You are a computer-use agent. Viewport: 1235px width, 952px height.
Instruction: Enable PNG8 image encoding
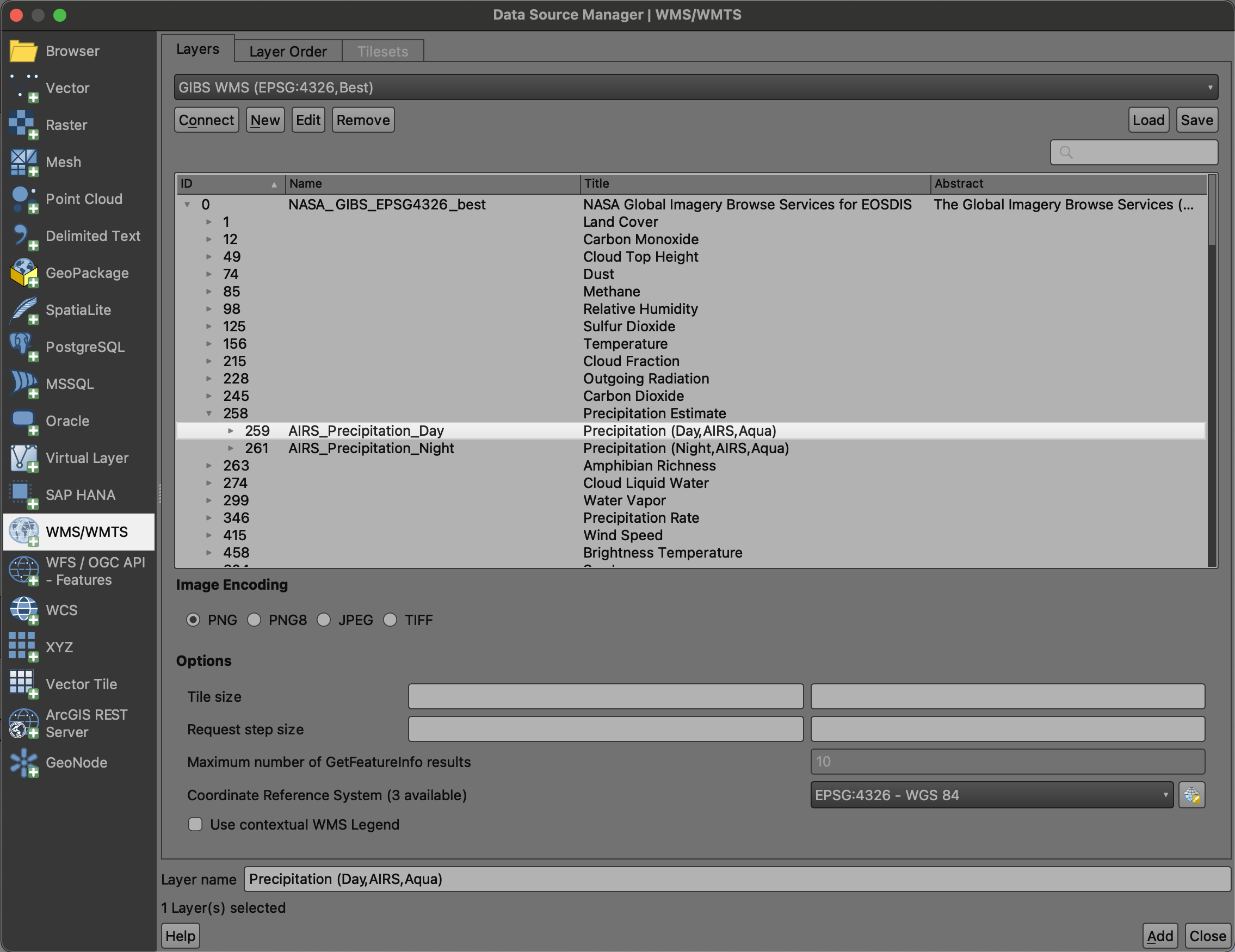[255, 619]
